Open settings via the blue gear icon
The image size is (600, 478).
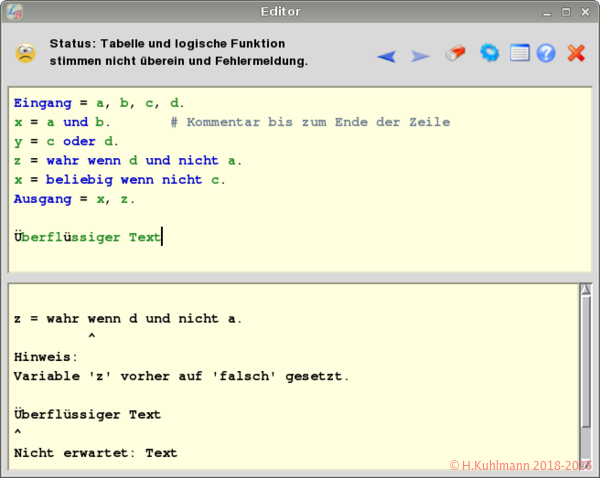click(x=489, y=53)
